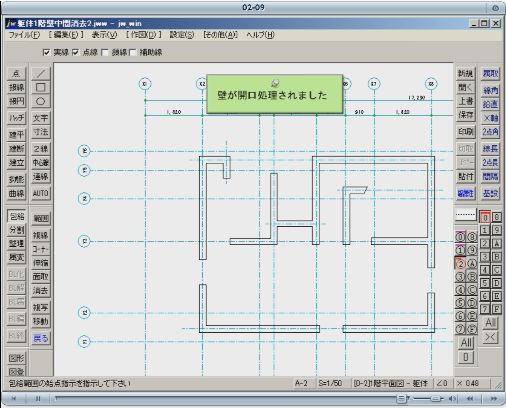506x409 pixels.
Task: Choose the 文字 text tool
Action: [x=41, y=118]
